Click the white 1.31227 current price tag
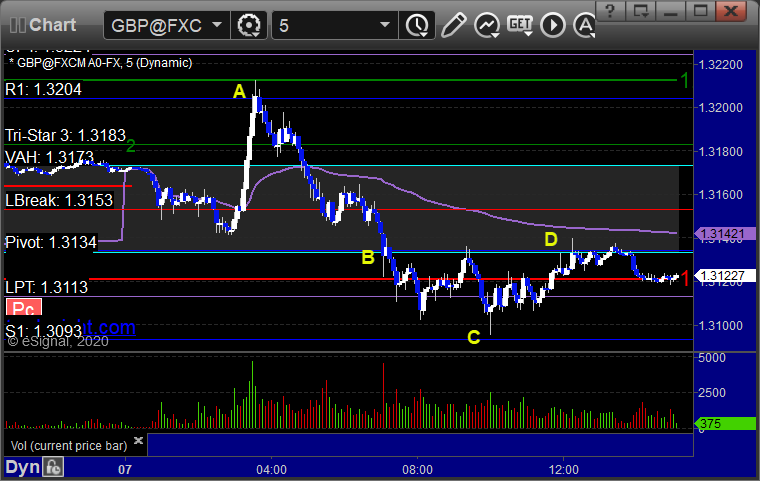Viewport: 760px width, 481px height. pyautogui.click(x=725, y=276)
